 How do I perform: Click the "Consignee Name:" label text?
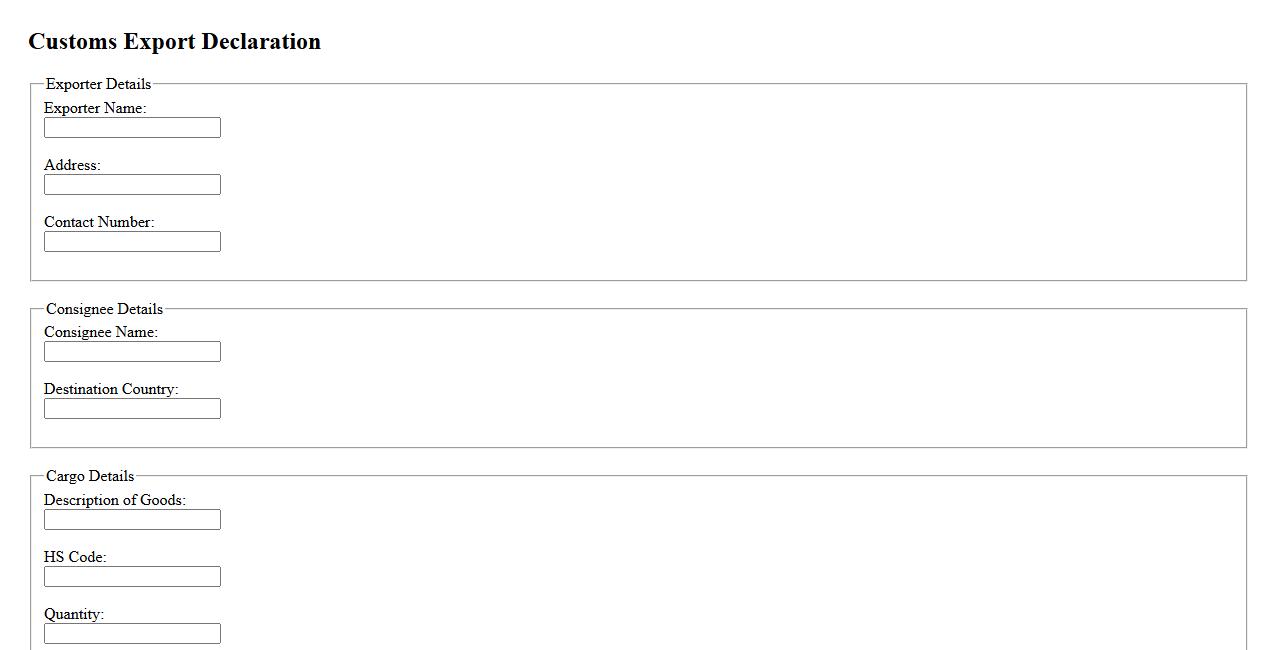coord(101,332)
